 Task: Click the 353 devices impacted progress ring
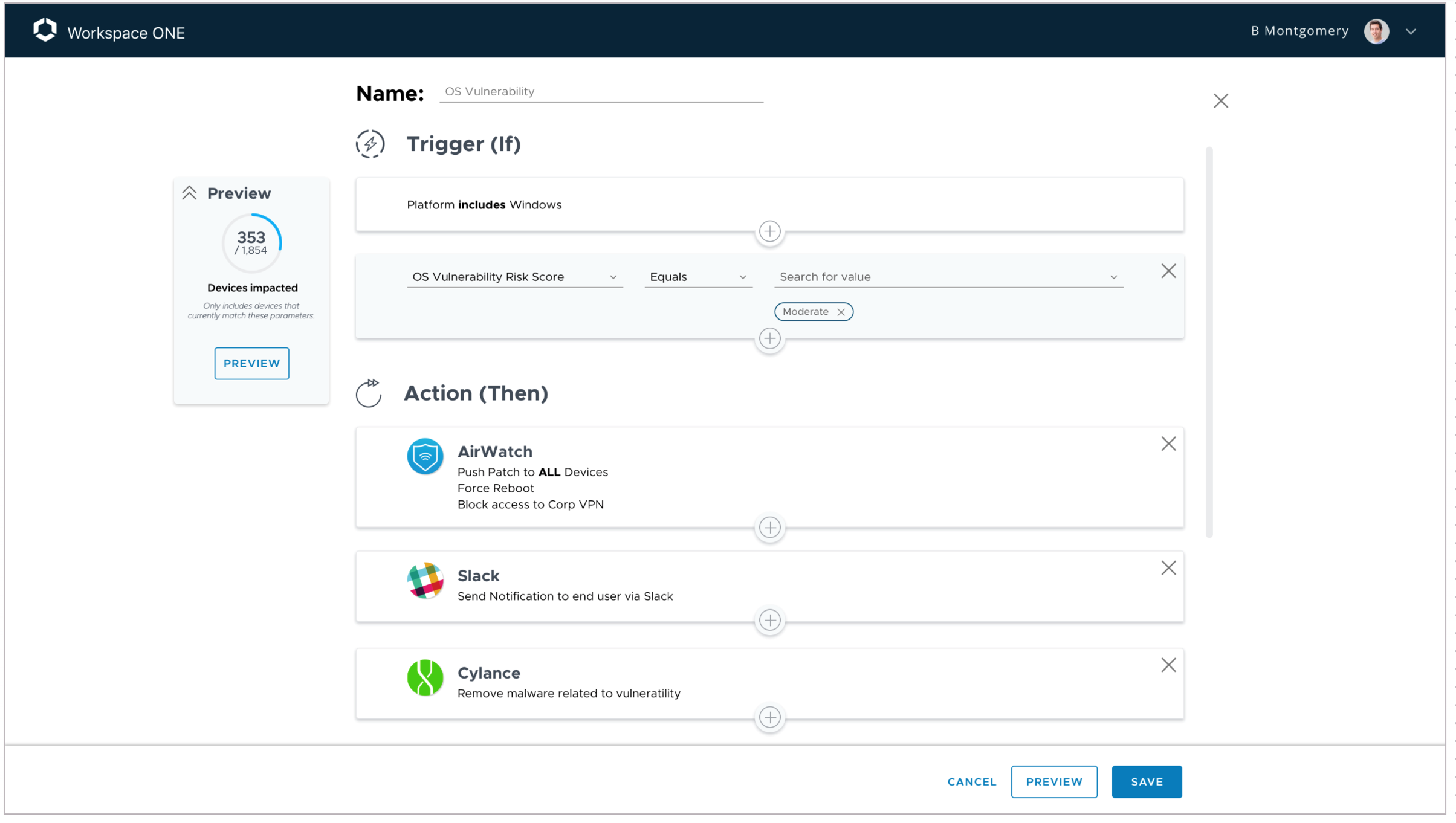coord(251,242)
